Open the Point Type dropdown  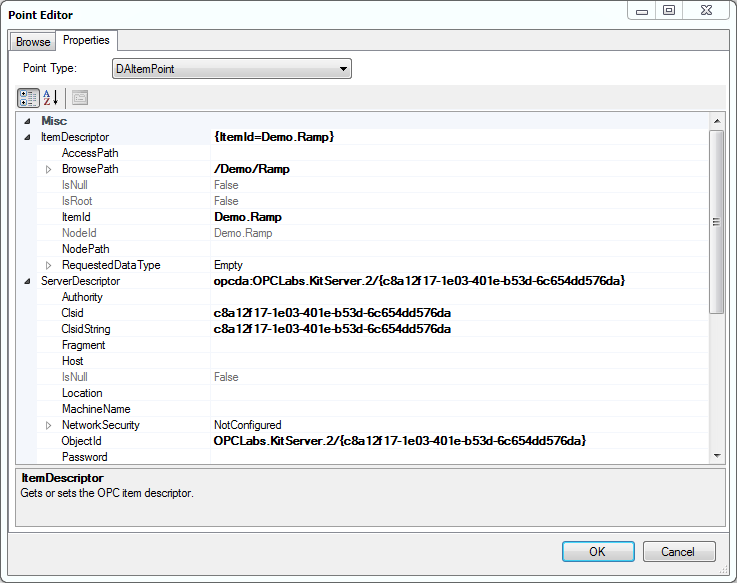343,69
